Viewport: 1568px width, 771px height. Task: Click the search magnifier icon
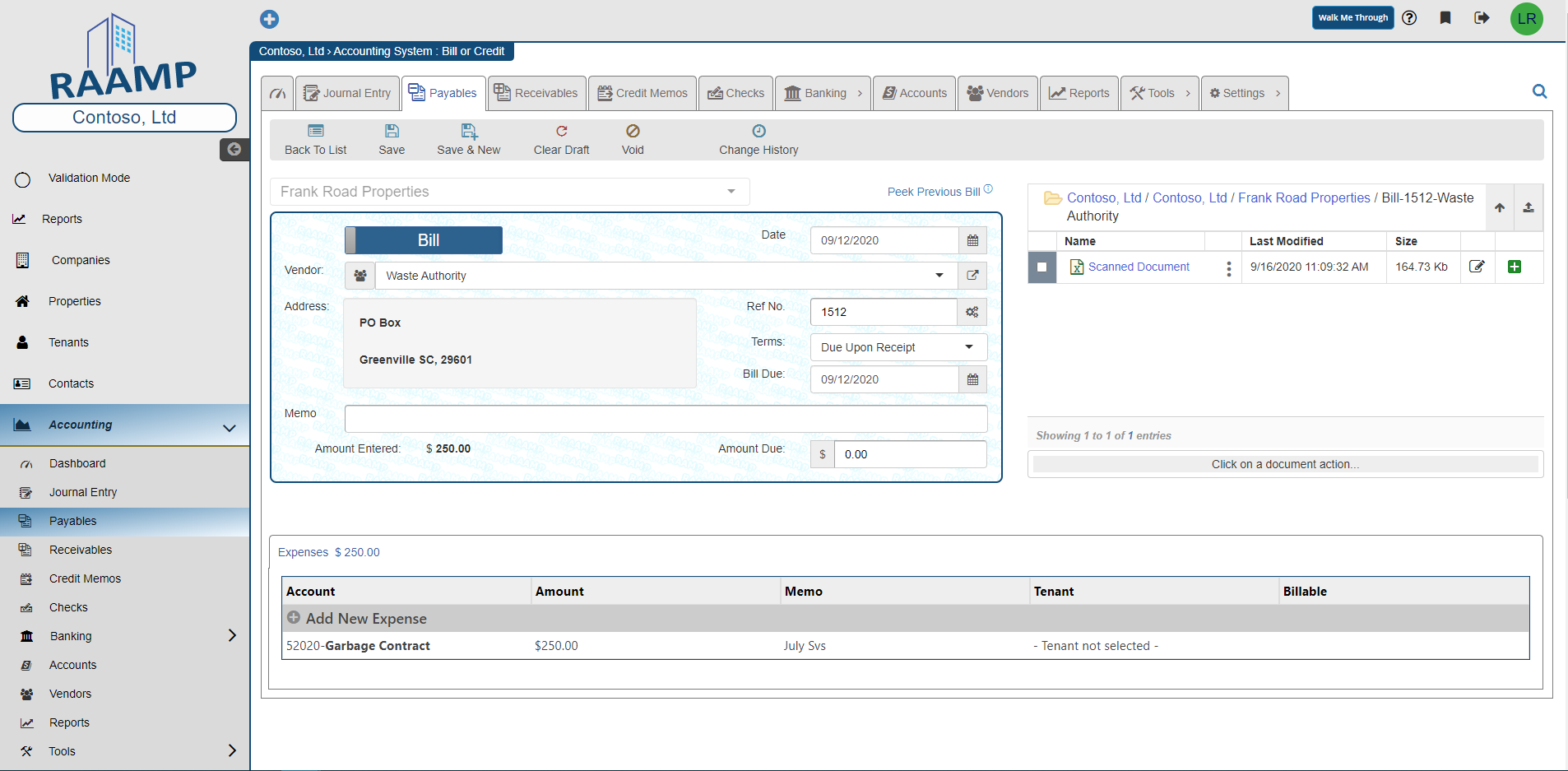[x=1540, y=91]
